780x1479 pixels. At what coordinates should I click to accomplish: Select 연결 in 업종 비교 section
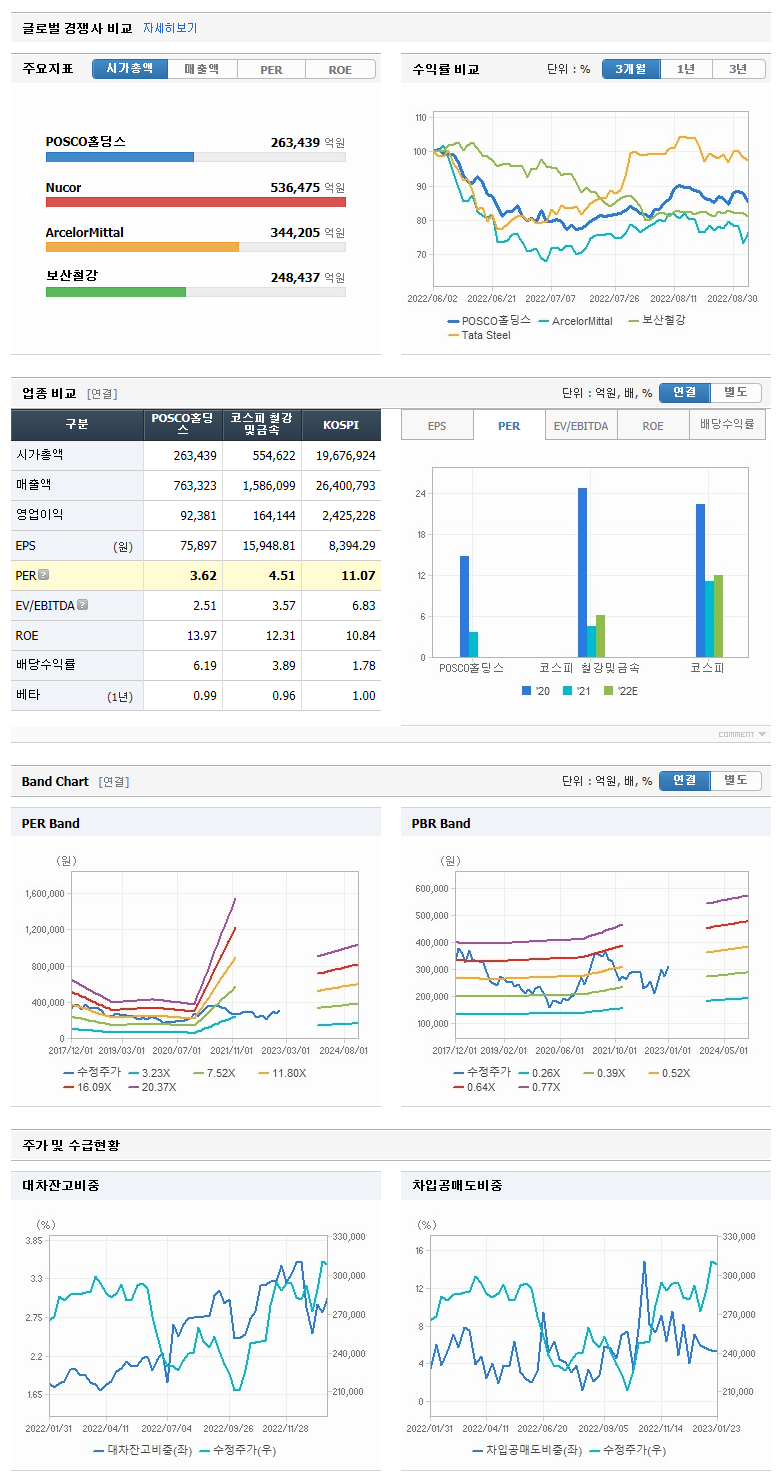click(685, 392)
